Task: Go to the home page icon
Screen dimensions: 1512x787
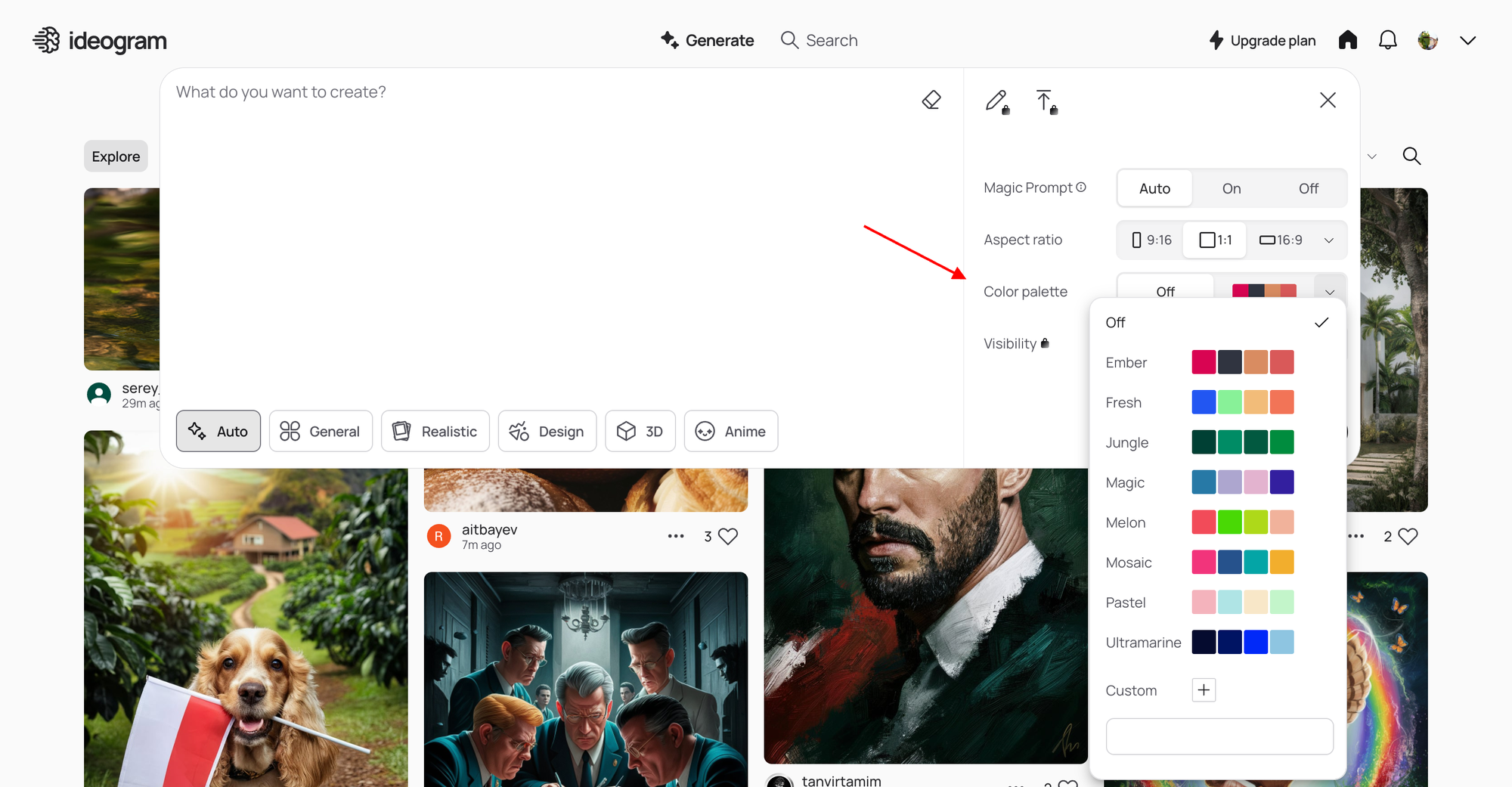Action: point(1348,40)
